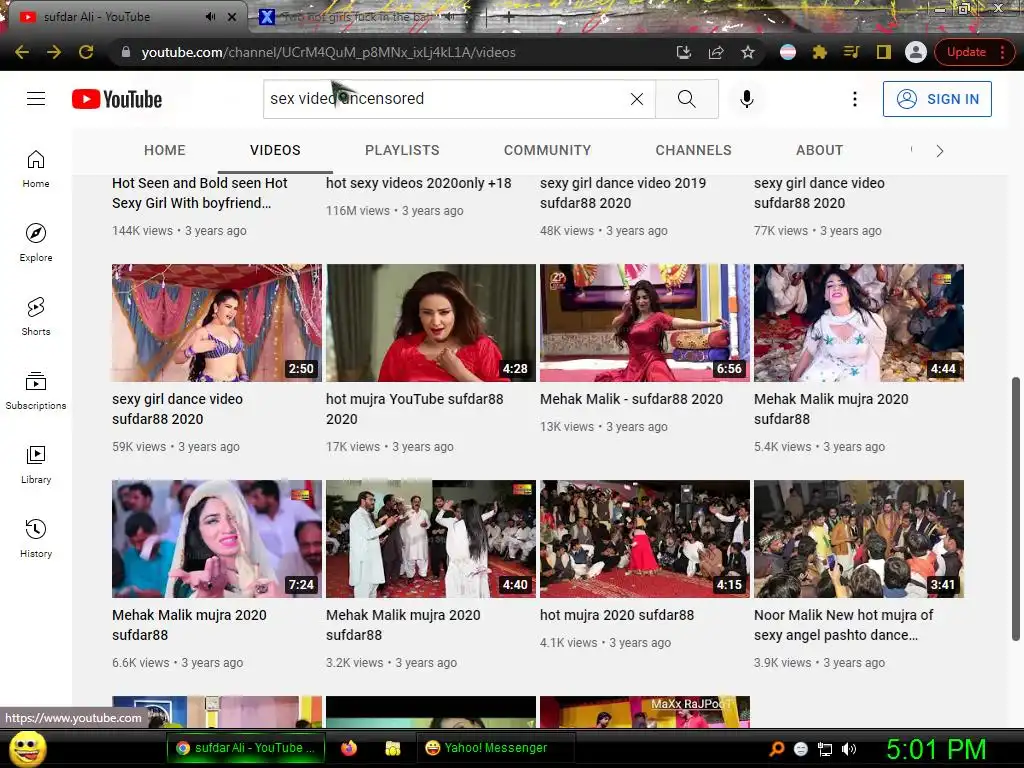This screenshot has width=1024, height=768.
Task: Open the file manager taskbar icon
Action: coord(392,748)
